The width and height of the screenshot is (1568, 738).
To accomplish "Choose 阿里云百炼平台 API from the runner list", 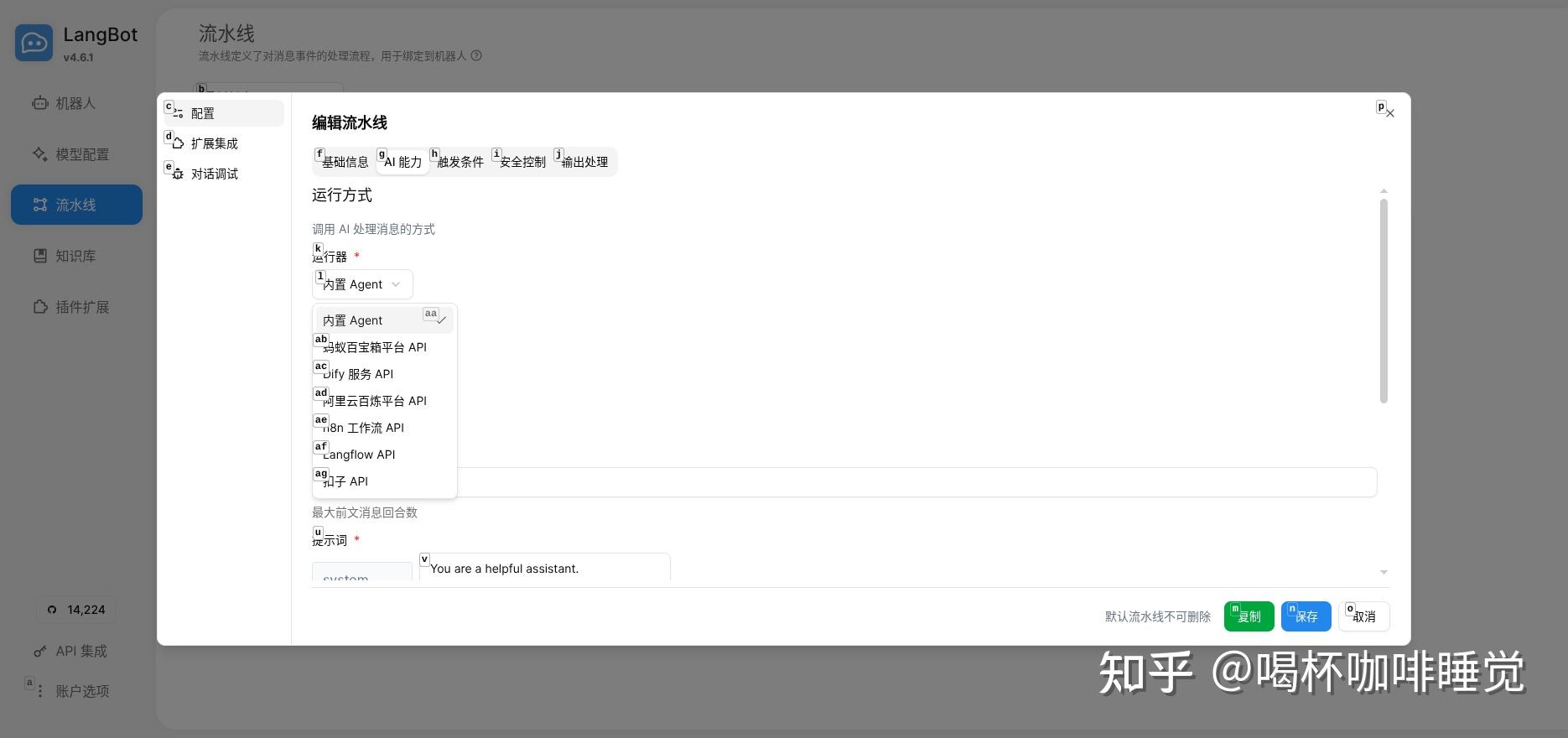I will [x=385, y=401].
